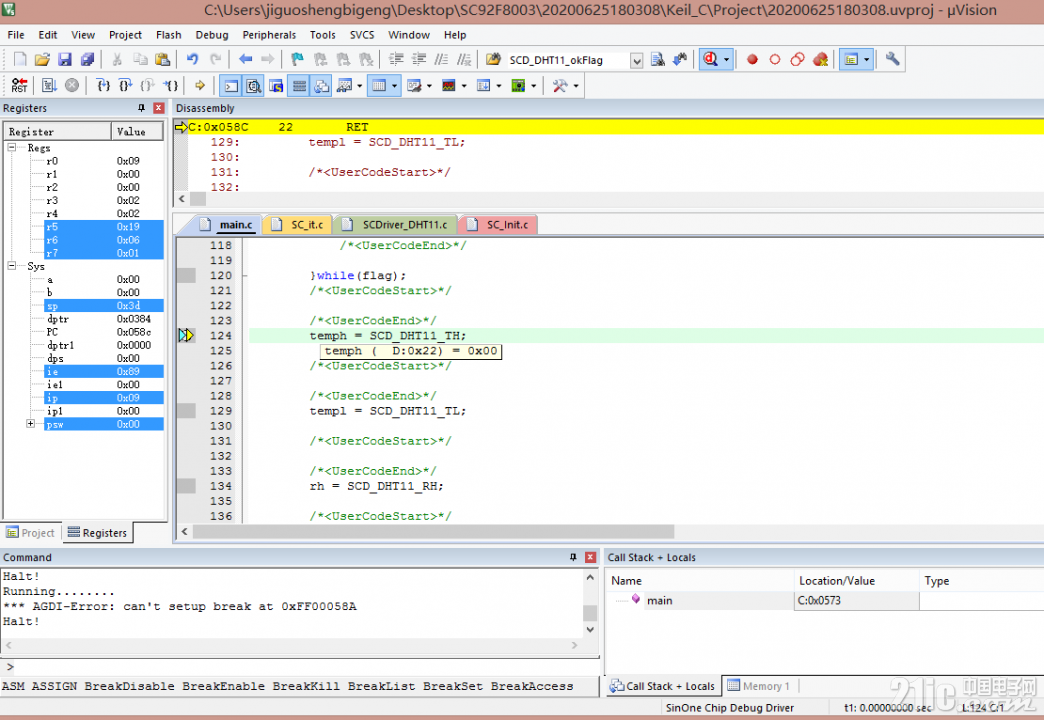Screen dimensions: 1044x720
Task: Open the File menu
Action: (x=16, y=35)
